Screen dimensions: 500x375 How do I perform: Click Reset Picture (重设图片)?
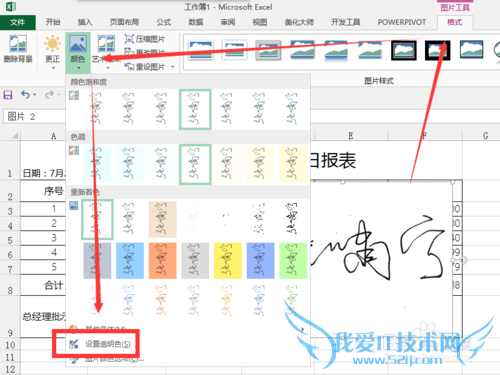click(x=145, y=67)
